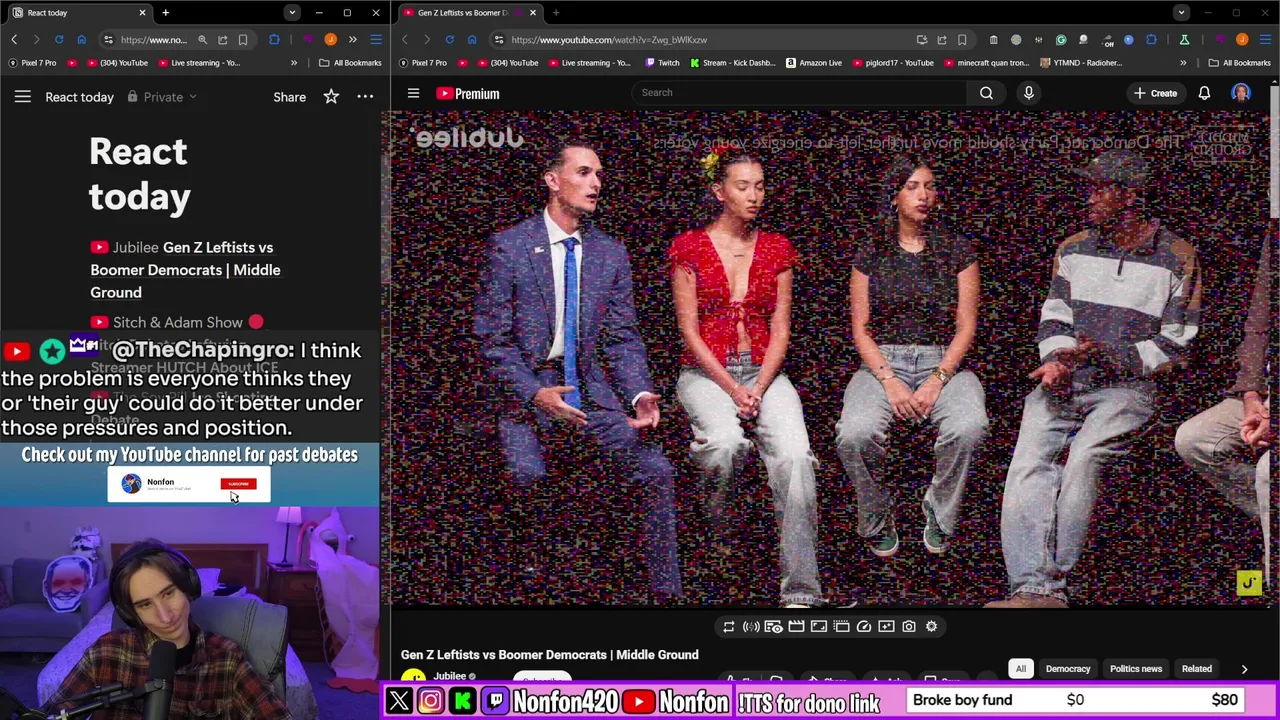Open All Bookmarks folder in left browser
The height and width of the screenshot is (720, 1280).
[351, 63]
